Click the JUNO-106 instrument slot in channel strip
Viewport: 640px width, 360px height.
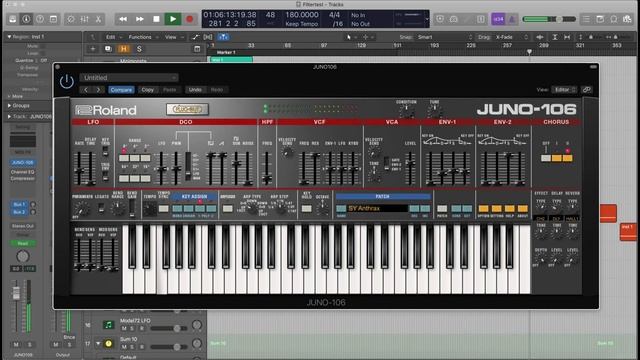point(22,162)
